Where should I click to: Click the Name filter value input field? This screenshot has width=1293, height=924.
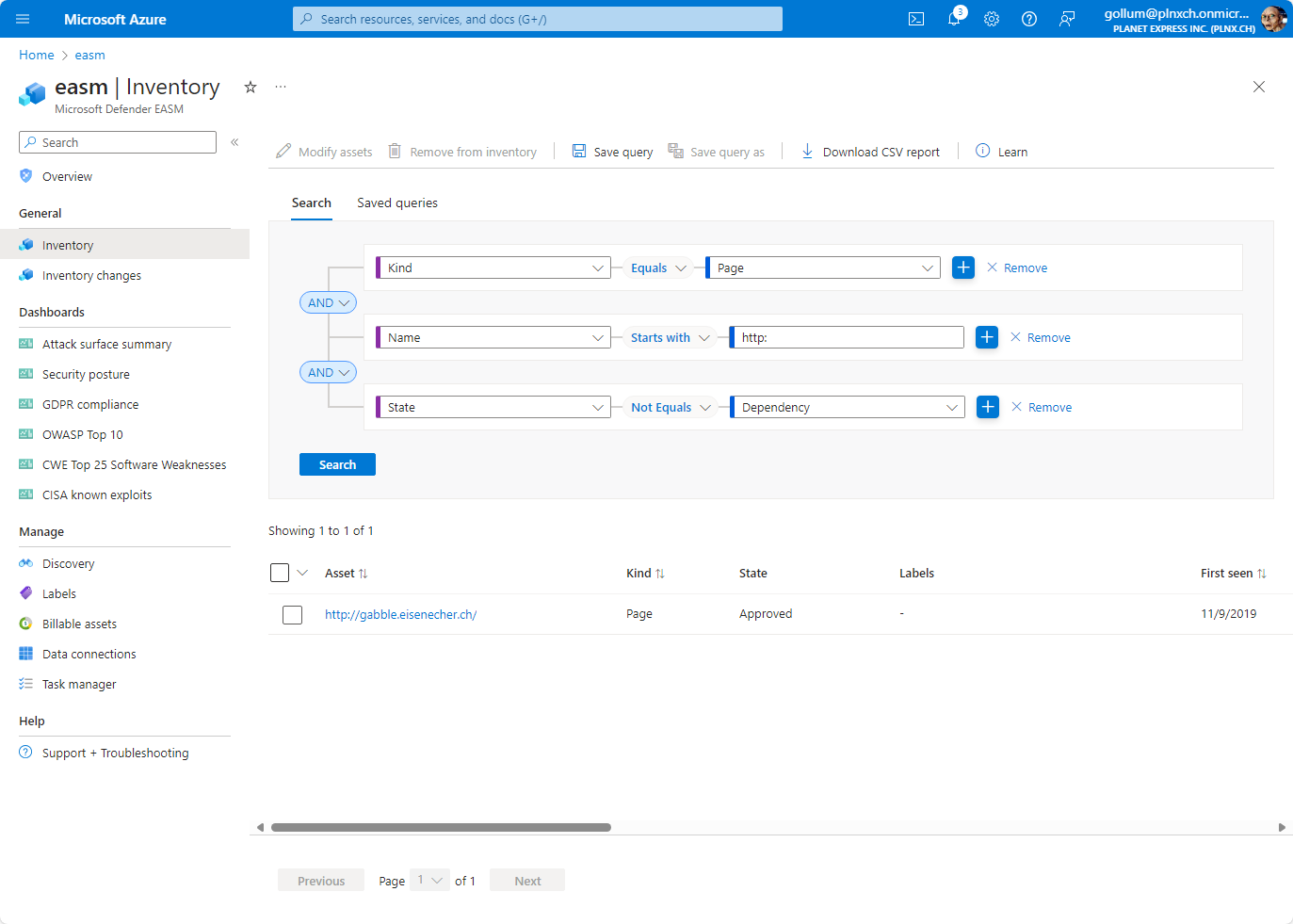[x=848, y=337]
